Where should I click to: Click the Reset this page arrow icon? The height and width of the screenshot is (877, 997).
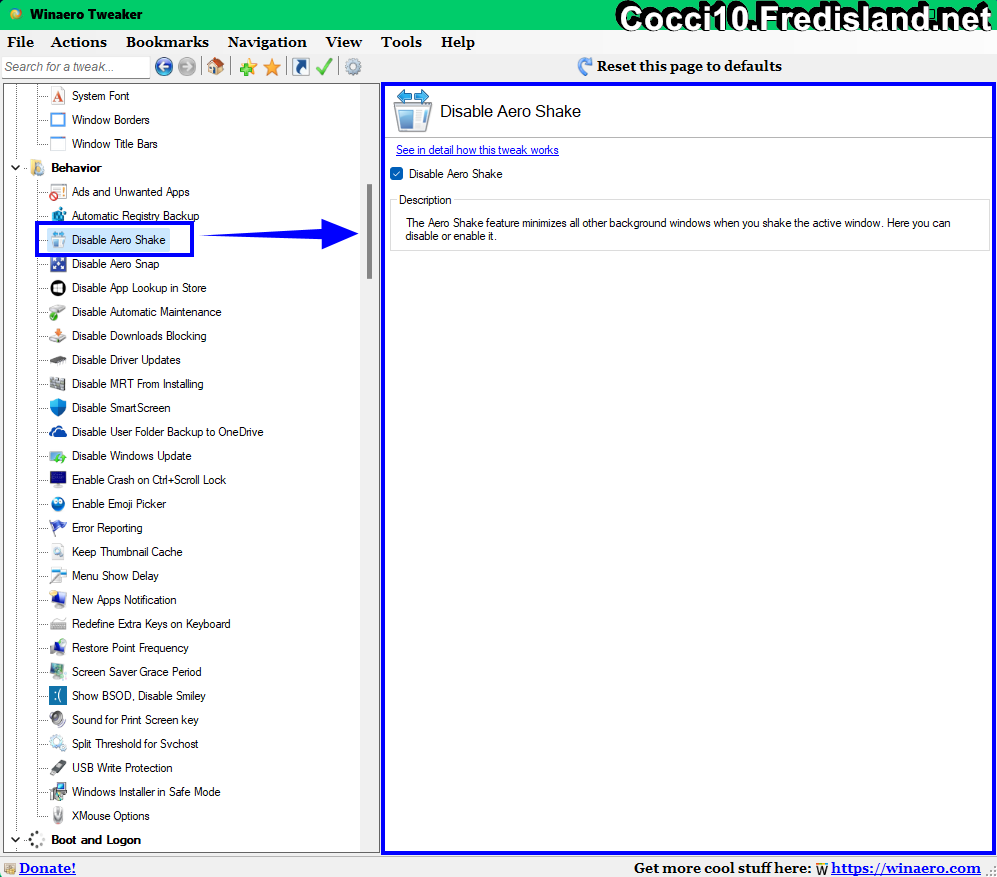584,66
